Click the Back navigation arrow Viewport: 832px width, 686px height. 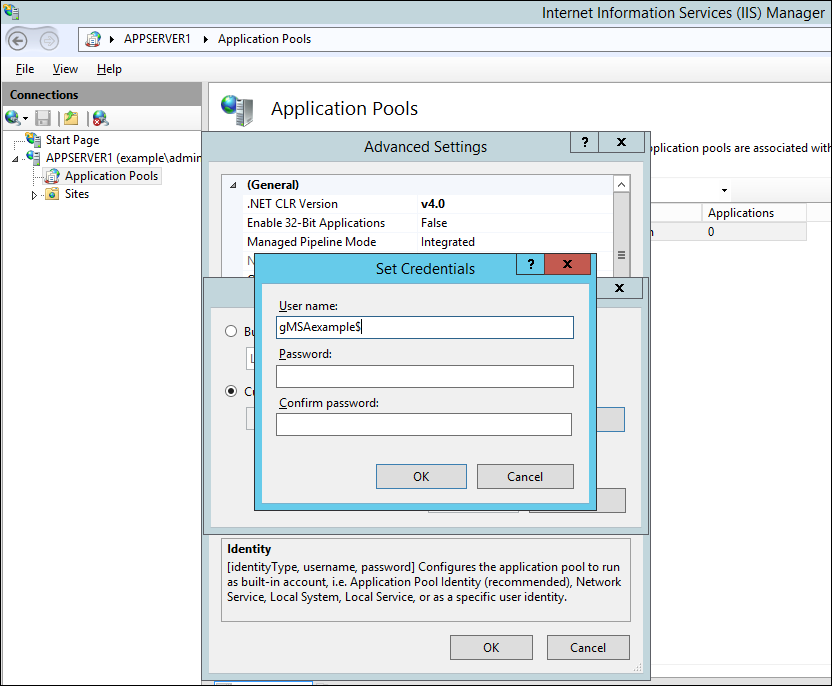tap(20, 39)
